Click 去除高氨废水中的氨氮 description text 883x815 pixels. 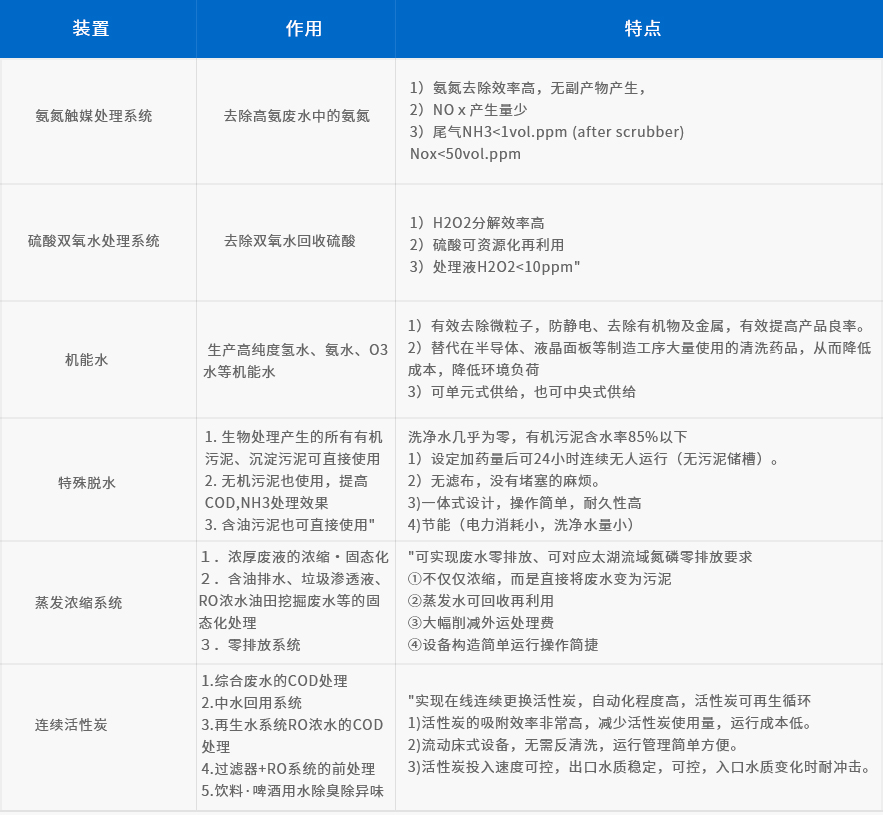[x=297, y=115]
